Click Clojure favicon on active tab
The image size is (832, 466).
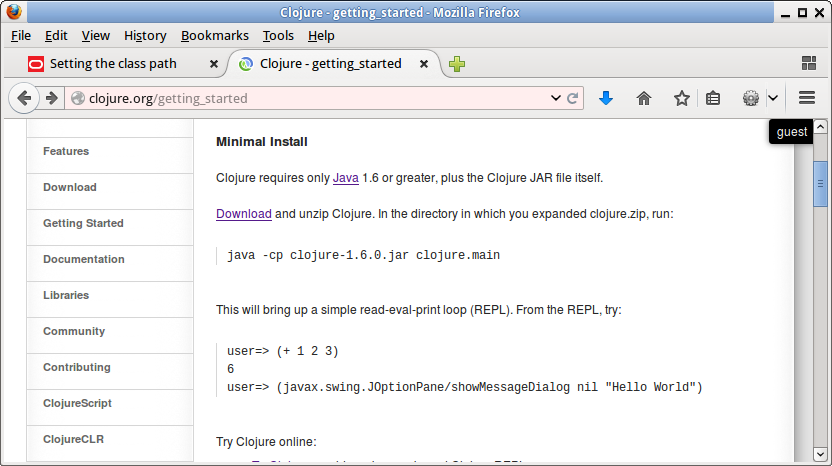(x=246, y=64)
